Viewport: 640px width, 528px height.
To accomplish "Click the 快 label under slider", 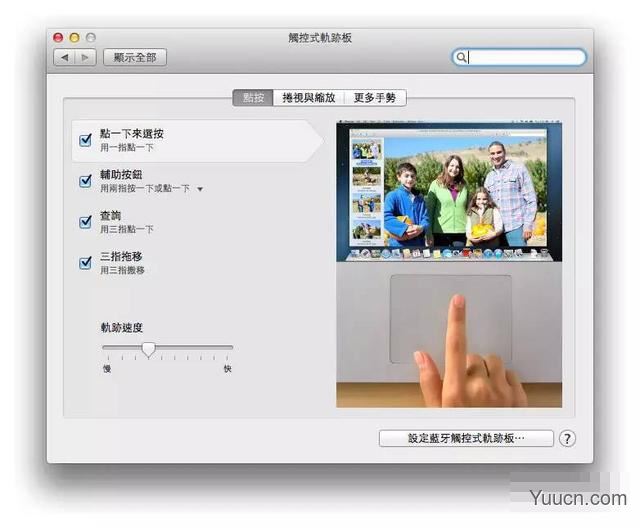I will point(227,369).
